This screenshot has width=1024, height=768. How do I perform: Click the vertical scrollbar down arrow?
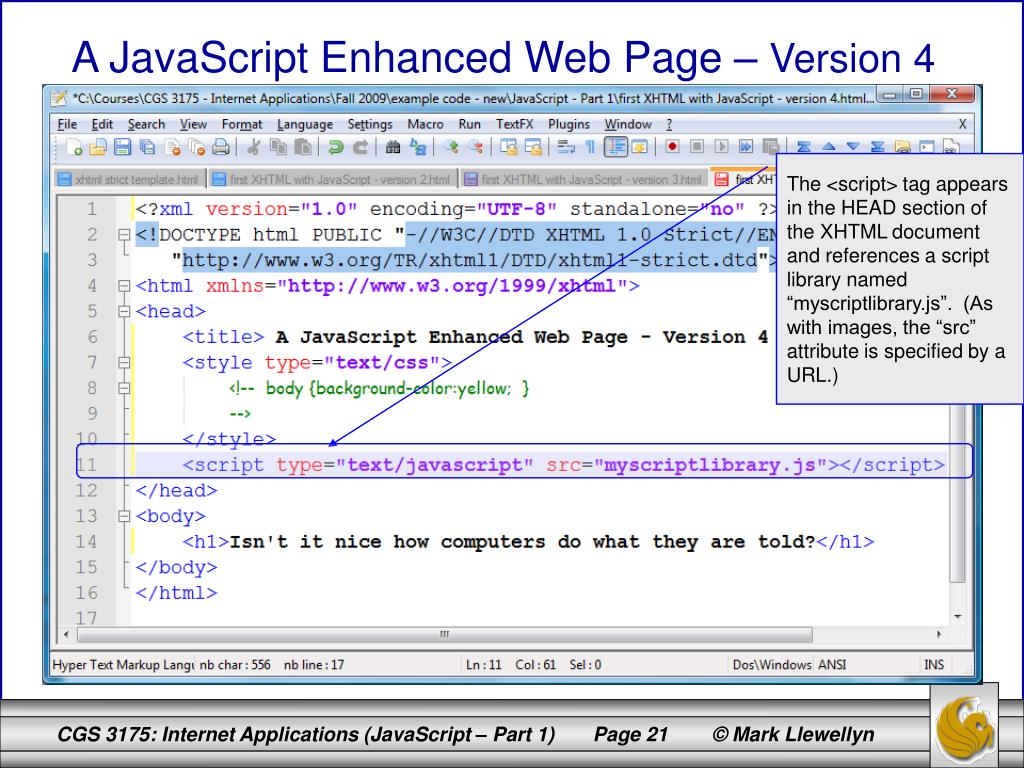tap(958, 616)
